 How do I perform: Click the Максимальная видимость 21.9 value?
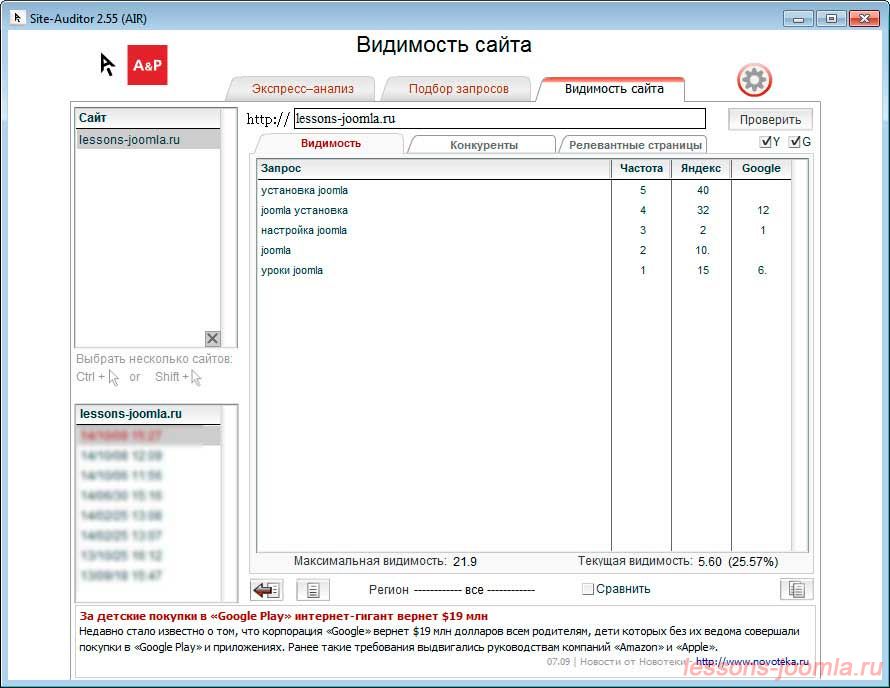coord(465,562)
